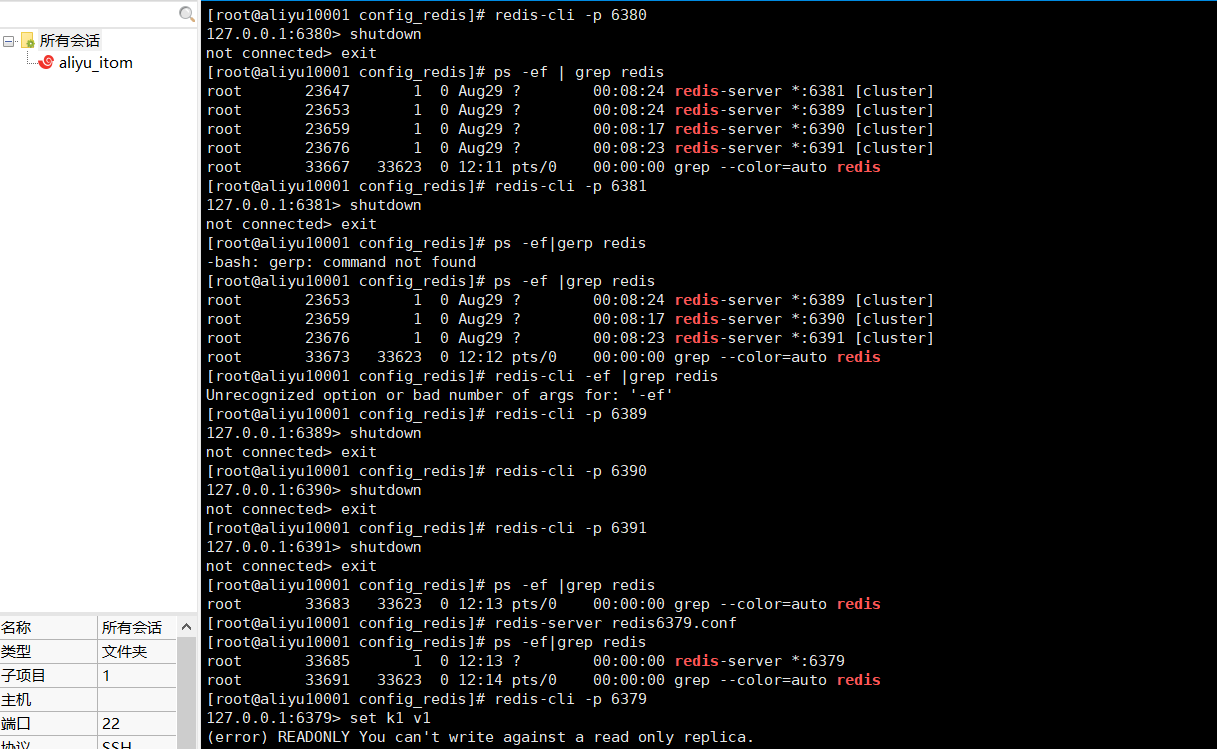Click the grep process row with PID 33673
The width and height of the screenshot is (1217, 749).
point(543,357)
